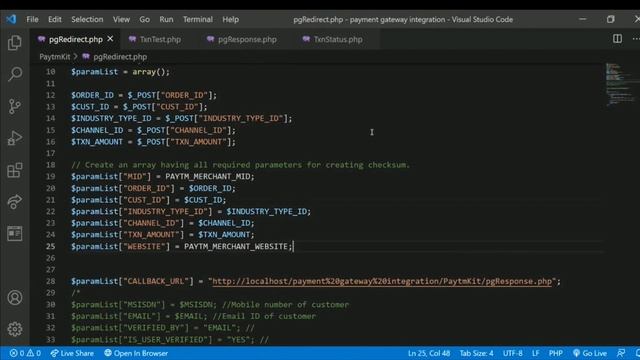Open the editor More Actions ellipsis

[x=636, y=39]
